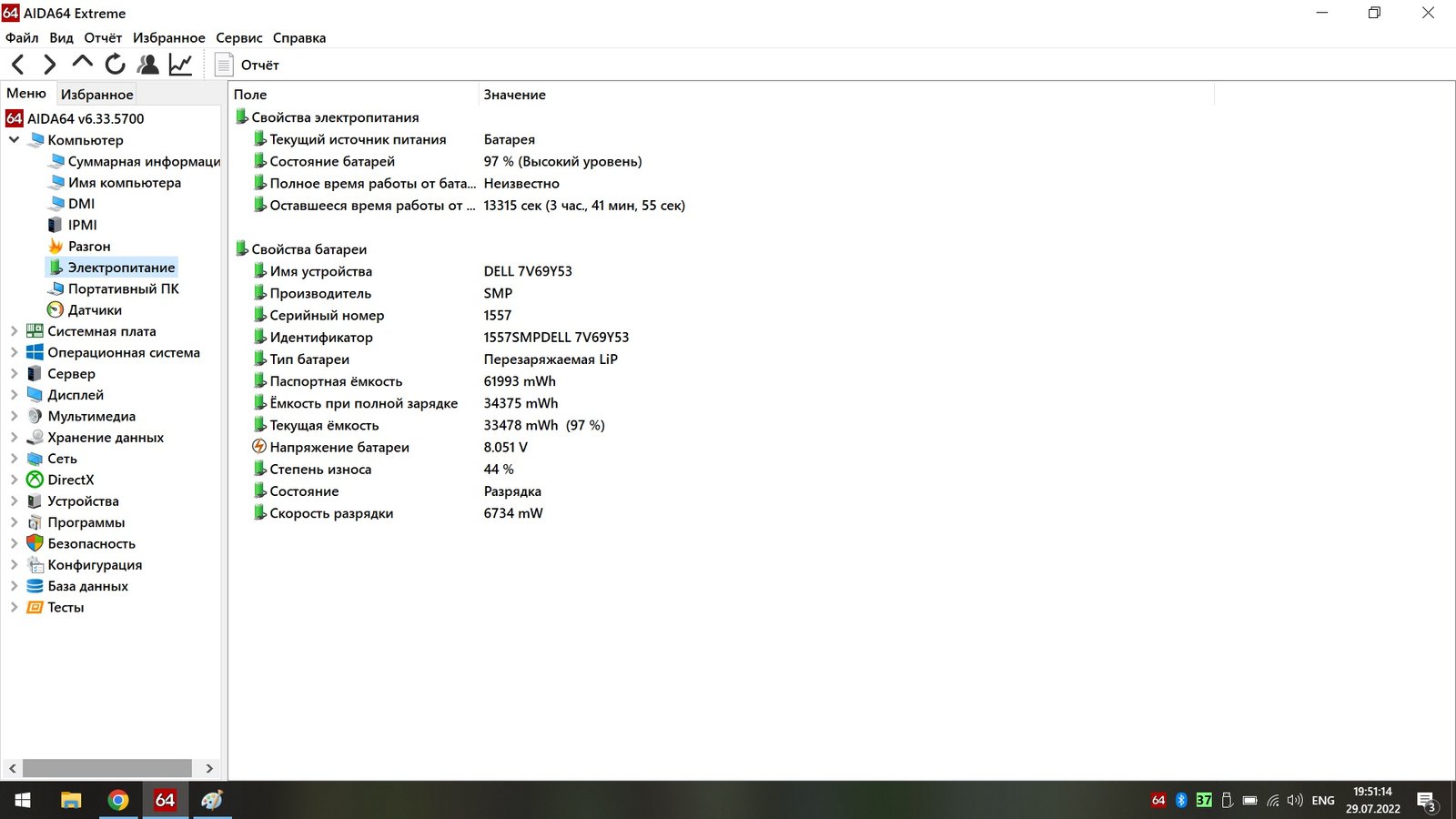
Task: Open the Избранное menu in the menu bar
Action: (169, 38)
